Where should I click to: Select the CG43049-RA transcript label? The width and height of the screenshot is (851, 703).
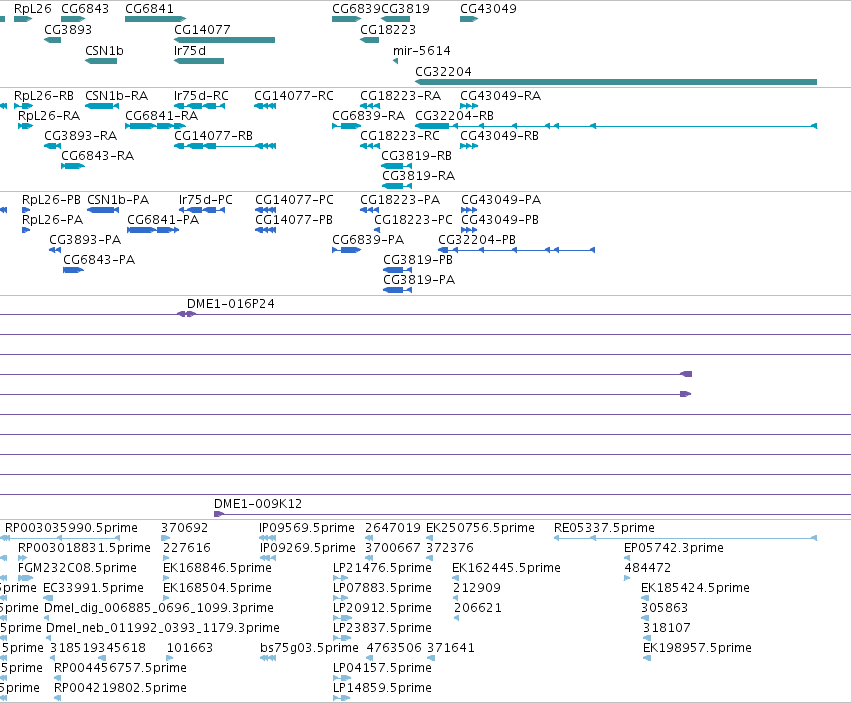coord(500,96)
